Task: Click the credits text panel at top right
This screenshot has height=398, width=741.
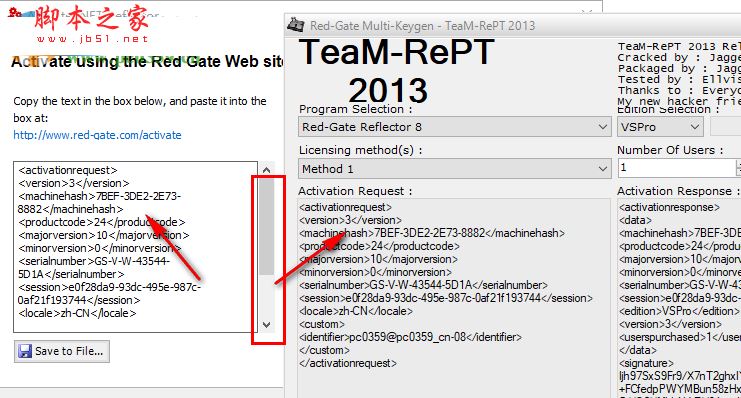Action: [679, 74]
